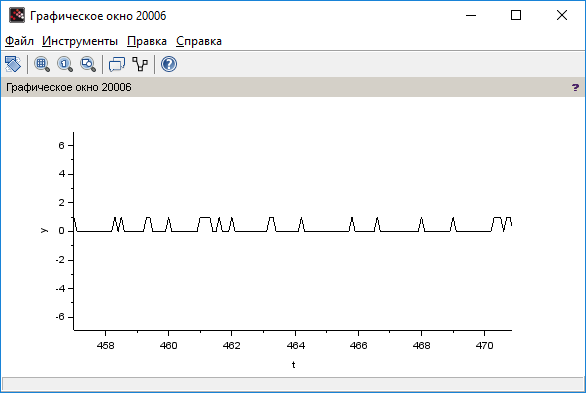
Task: Toggle datatip mode speech-bubble icon
Action: pos(117,64)
